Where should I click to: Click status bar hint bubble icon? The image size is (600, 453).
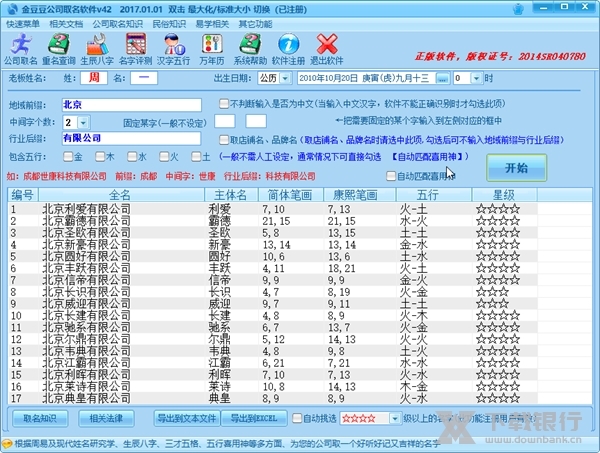pos(7,444)
